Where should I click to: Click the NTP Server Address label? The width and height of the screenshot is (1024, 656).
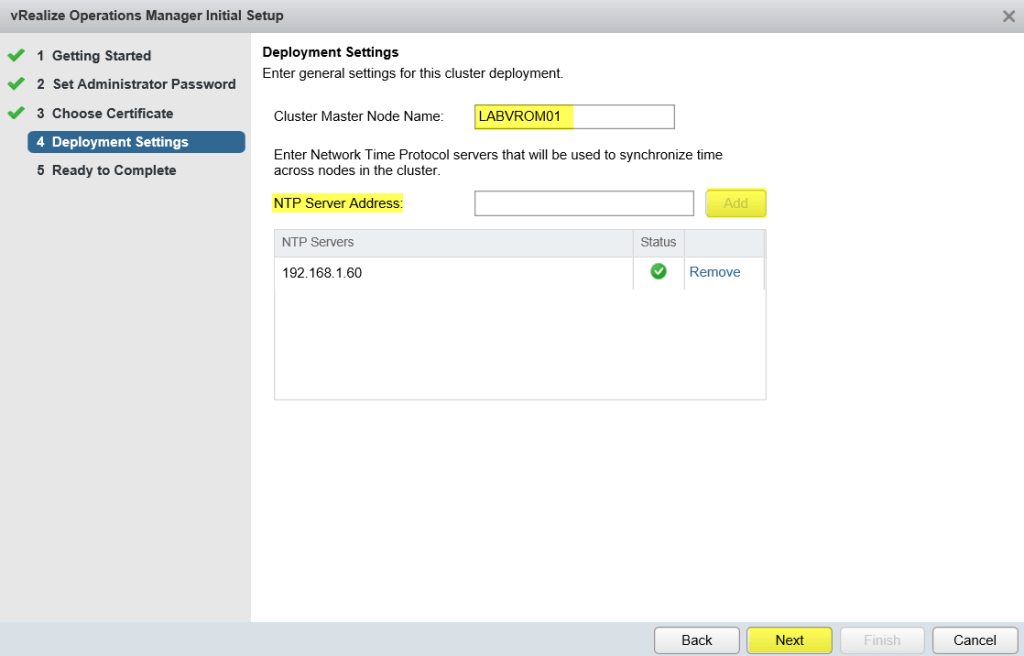338,203
